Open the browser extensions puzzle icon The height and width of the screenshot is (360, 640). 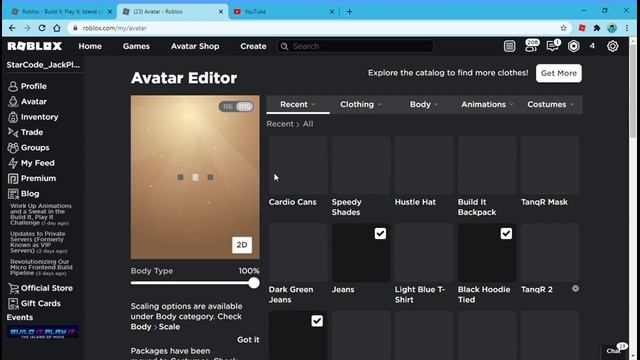[597, 28]
